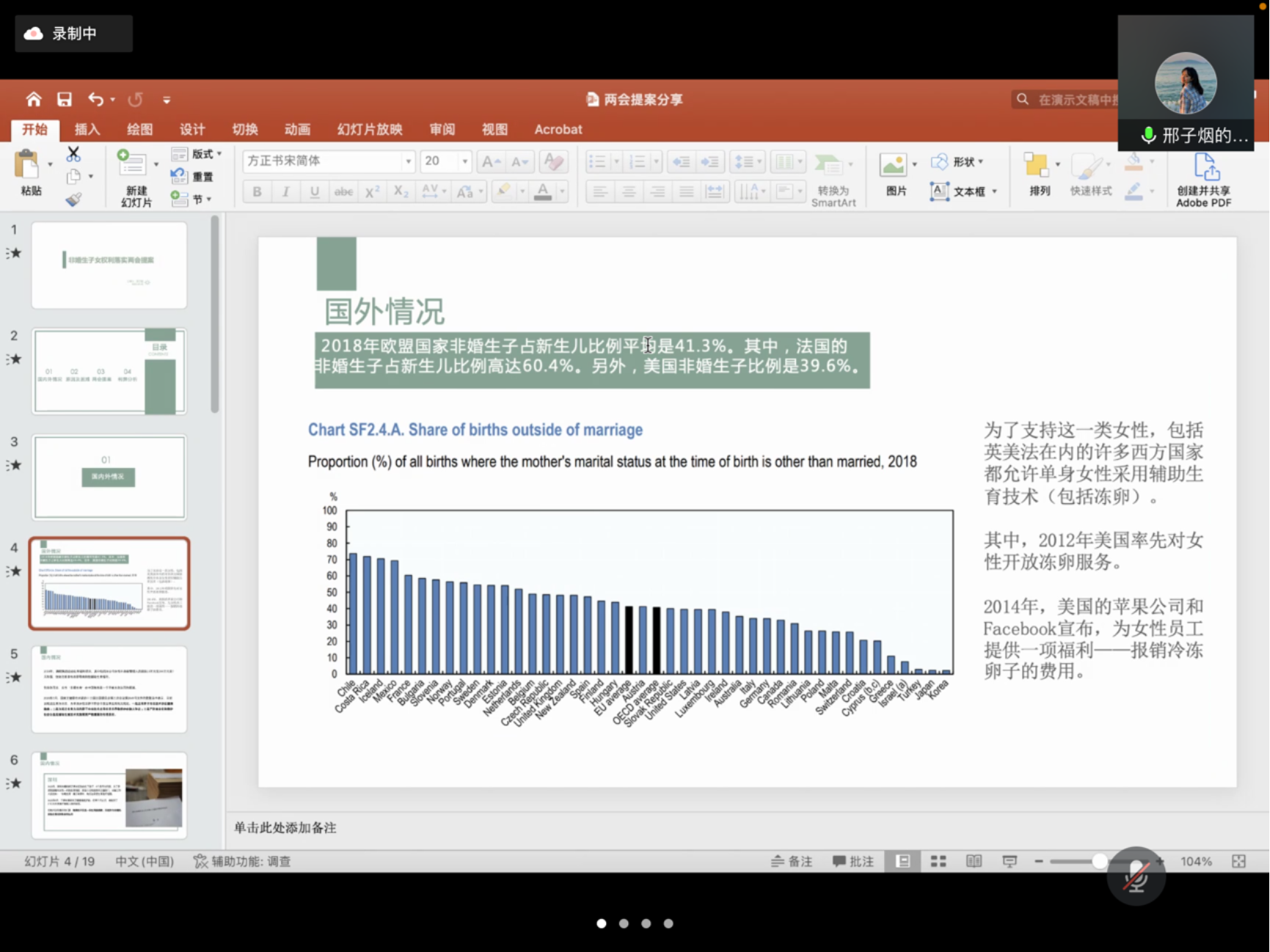Select slide 6 thumbnail

(109, 794)
